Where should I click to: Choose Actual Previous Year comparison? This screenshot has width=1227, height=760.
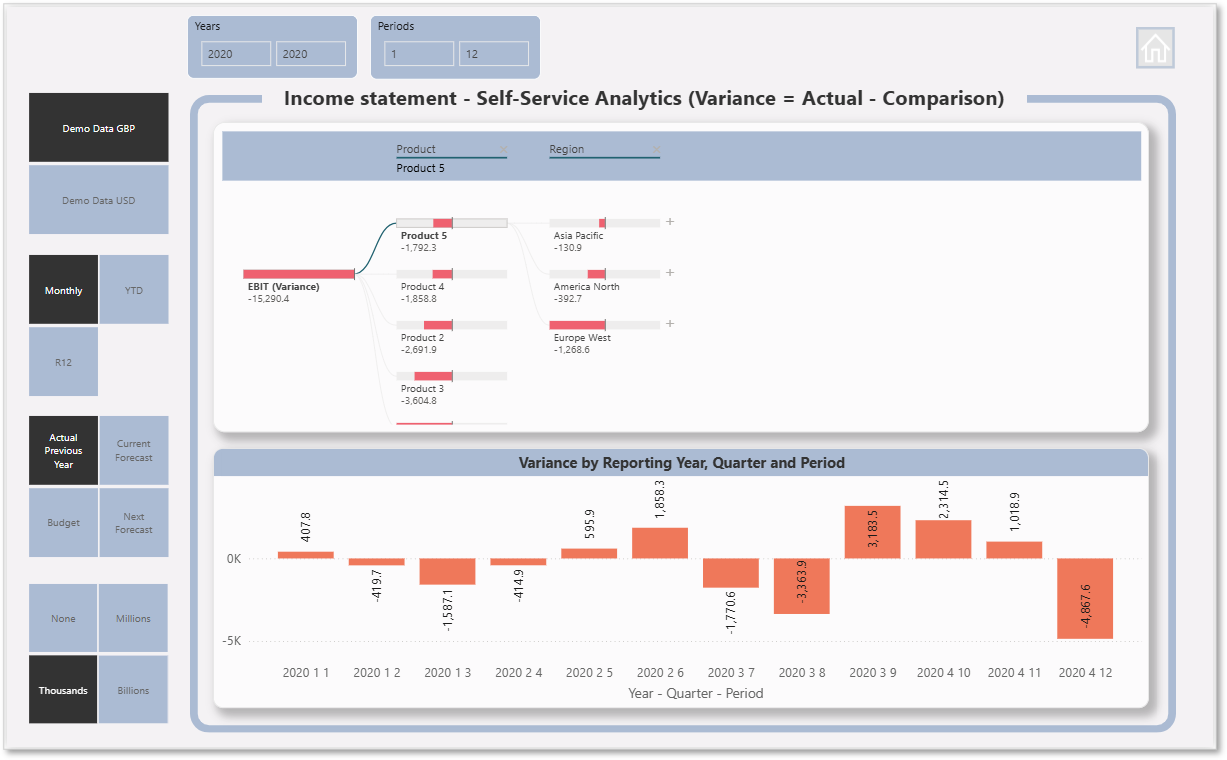tap(64, 451)
